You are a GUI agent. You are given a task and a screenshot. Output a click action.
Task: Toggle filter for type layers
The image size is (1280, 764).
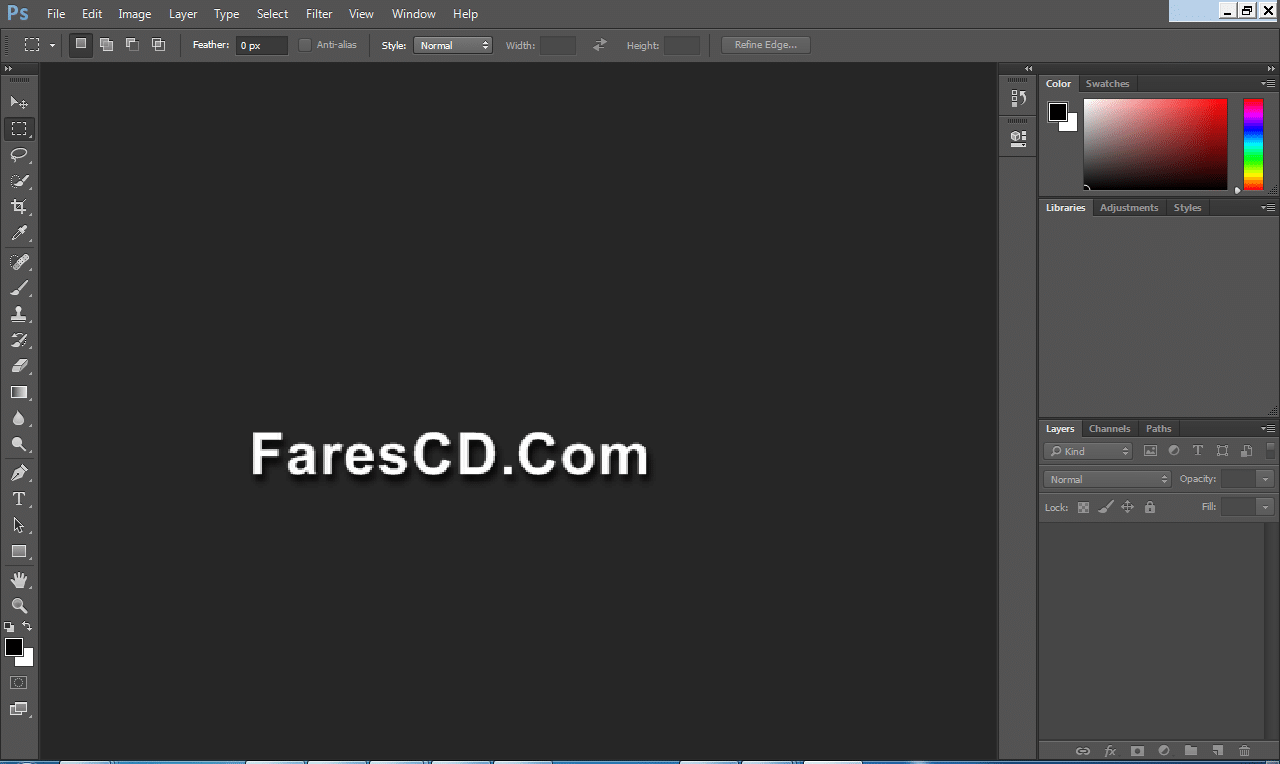(x=1198, y=451)
